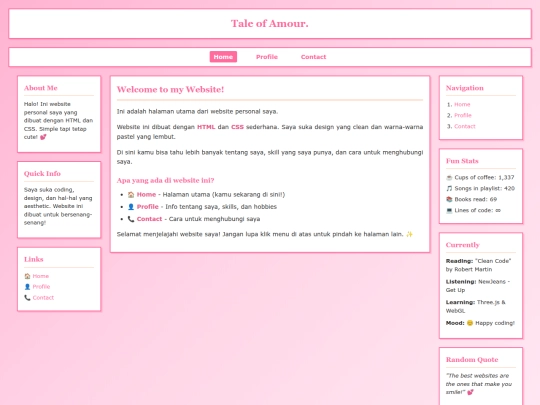
Task: Click the About Me card heading
Action: 41,88
